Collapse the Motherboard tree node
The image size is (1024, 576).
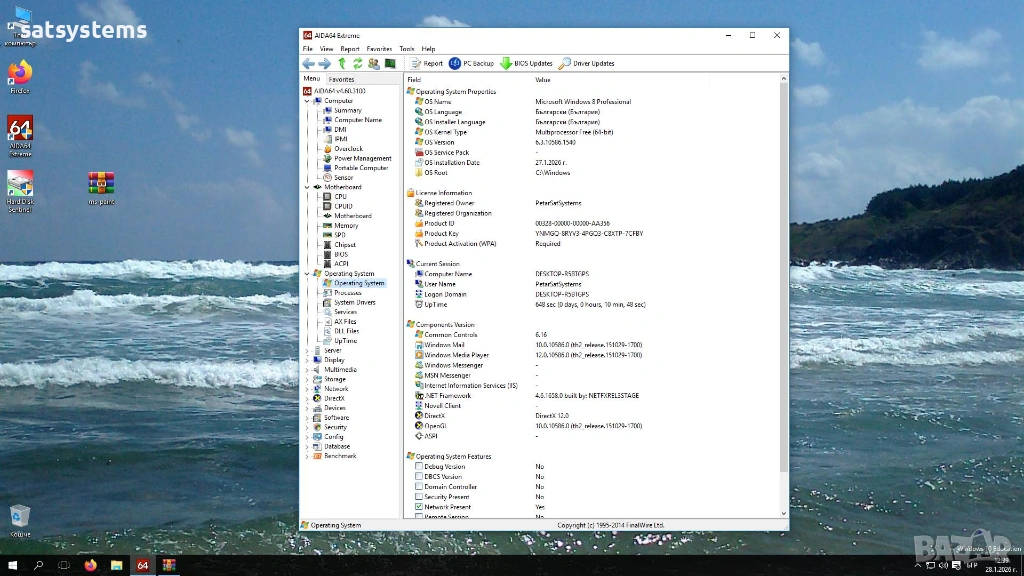pyautogui.click(x=307, y=187)
